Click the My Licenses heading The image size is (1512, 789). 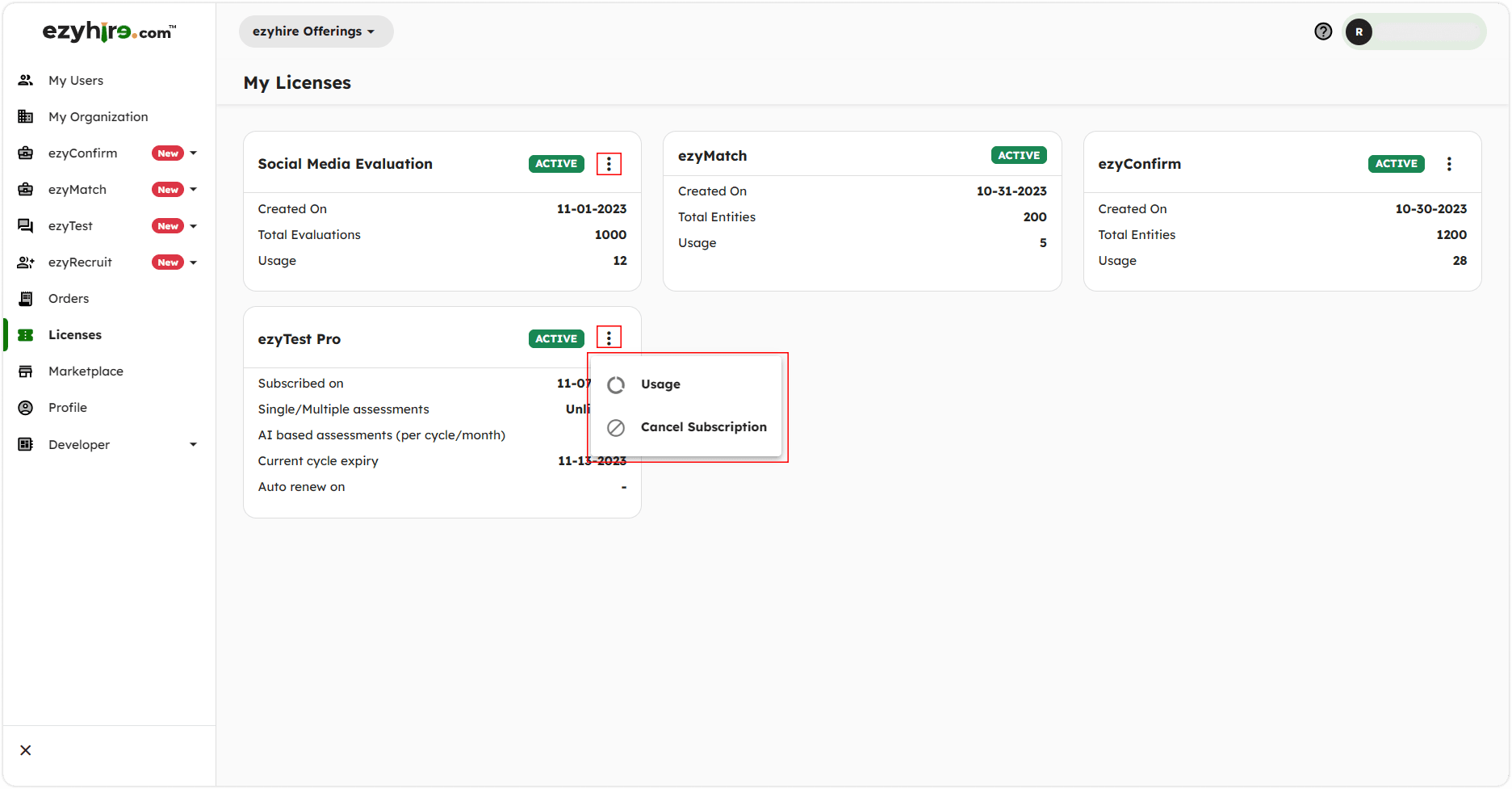[x=297, y=82]
